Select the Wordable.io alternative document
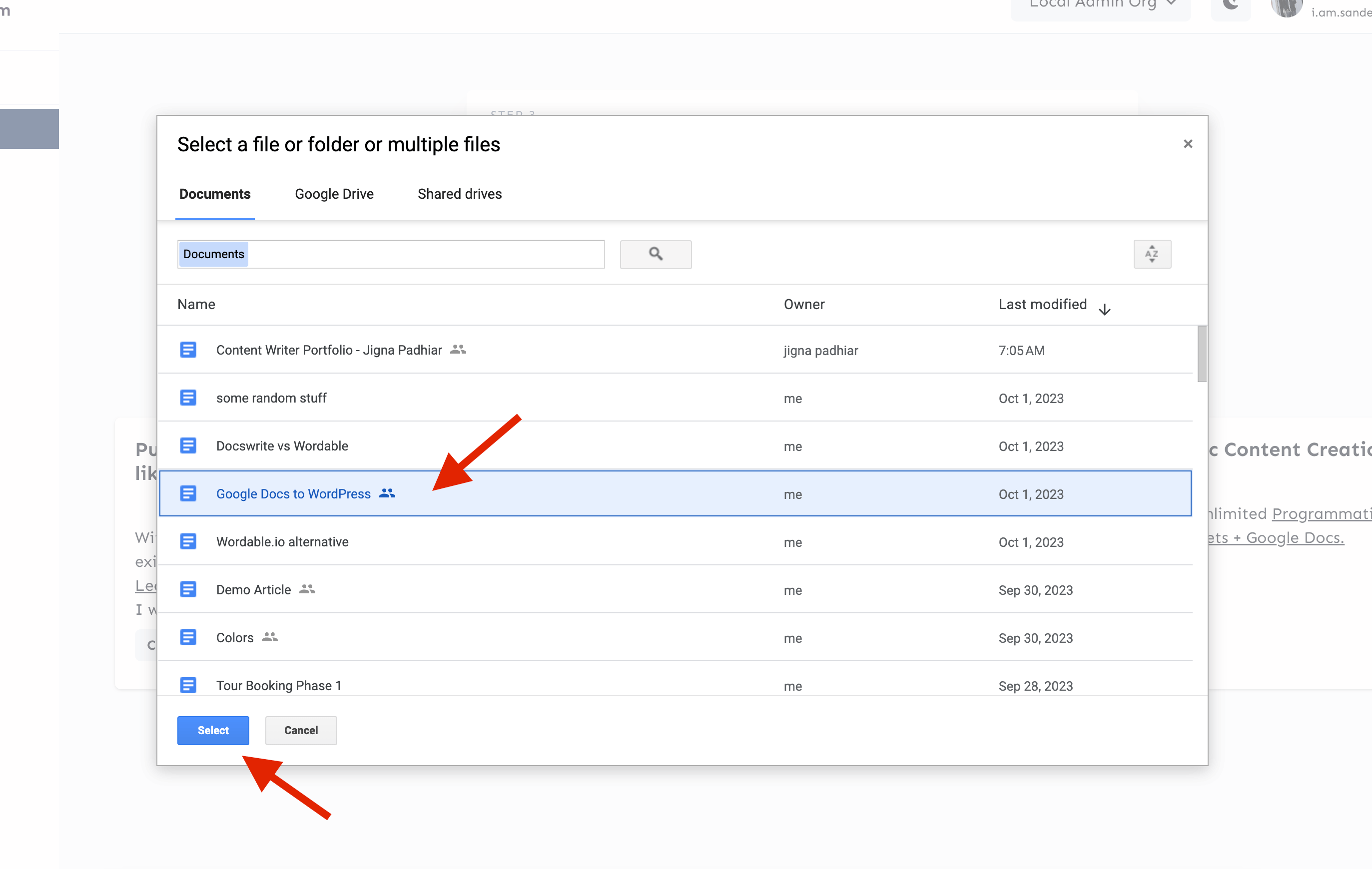 click(282, 541)
